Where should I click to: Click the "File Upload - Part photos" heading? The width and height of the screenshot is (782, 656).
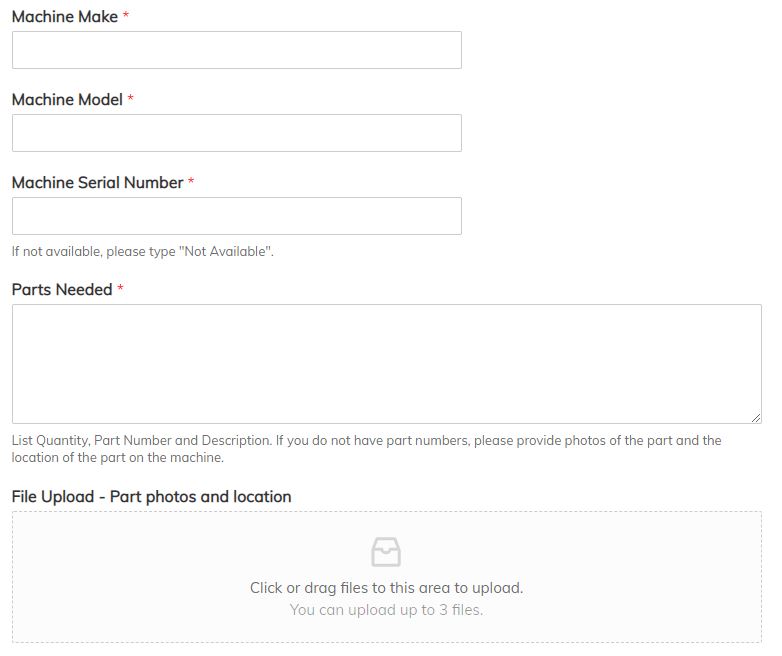(x=151, y=497)
